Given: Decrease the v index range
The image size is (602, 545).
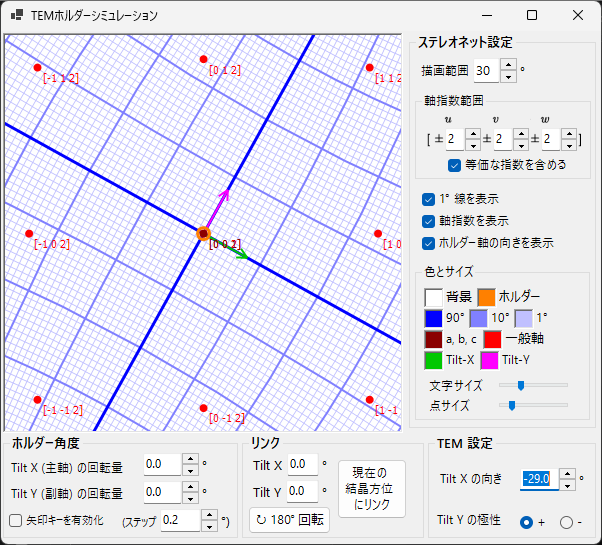Looking at the screenshot, I should tap(521, 145).
